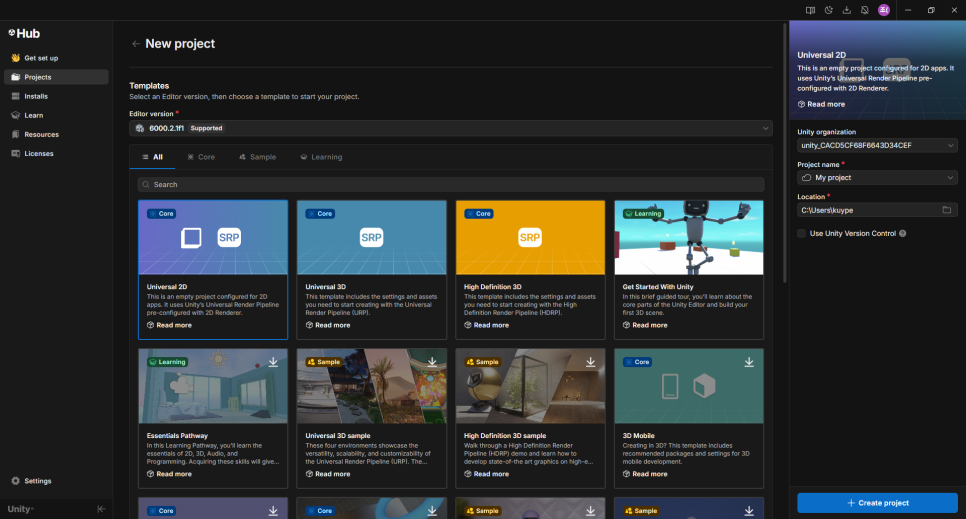Open Read more in the Universal 2D details panel

[821, 104]
